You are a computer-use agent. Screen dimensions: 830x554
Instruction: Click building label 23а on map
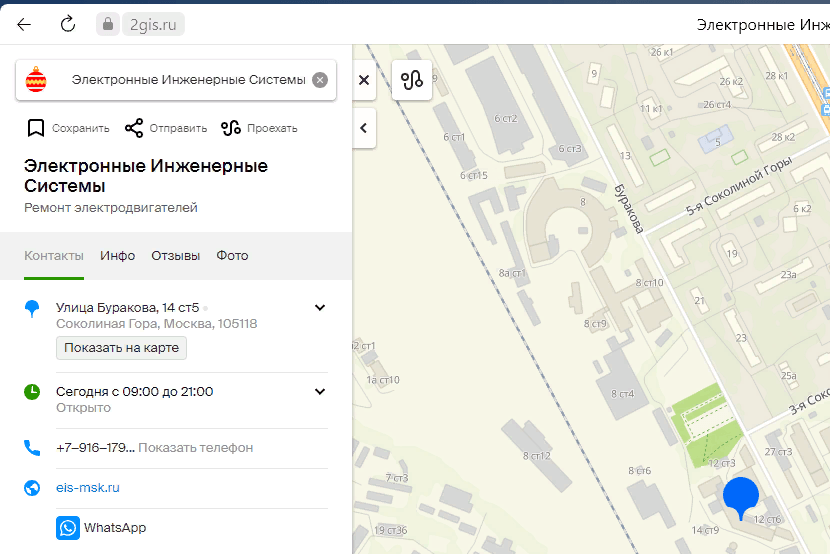[x=789, y=275]
